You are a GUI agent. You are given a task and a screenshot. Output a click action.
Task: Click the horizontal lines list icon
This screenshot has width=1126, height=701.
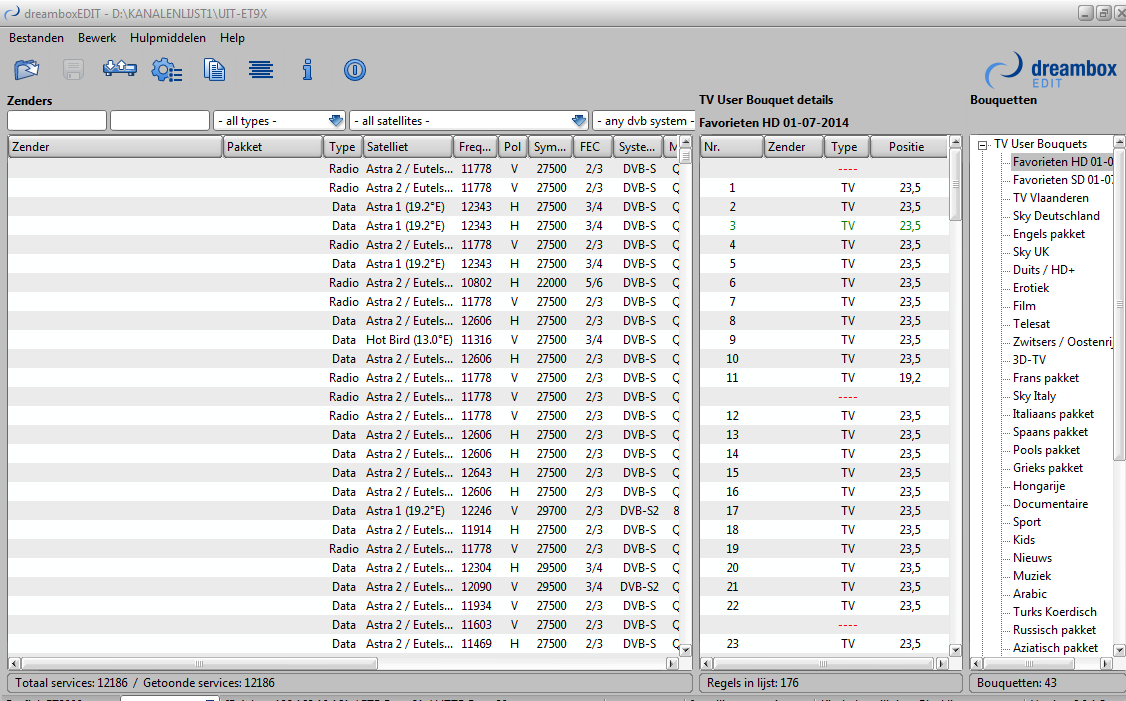coord(261,70)
